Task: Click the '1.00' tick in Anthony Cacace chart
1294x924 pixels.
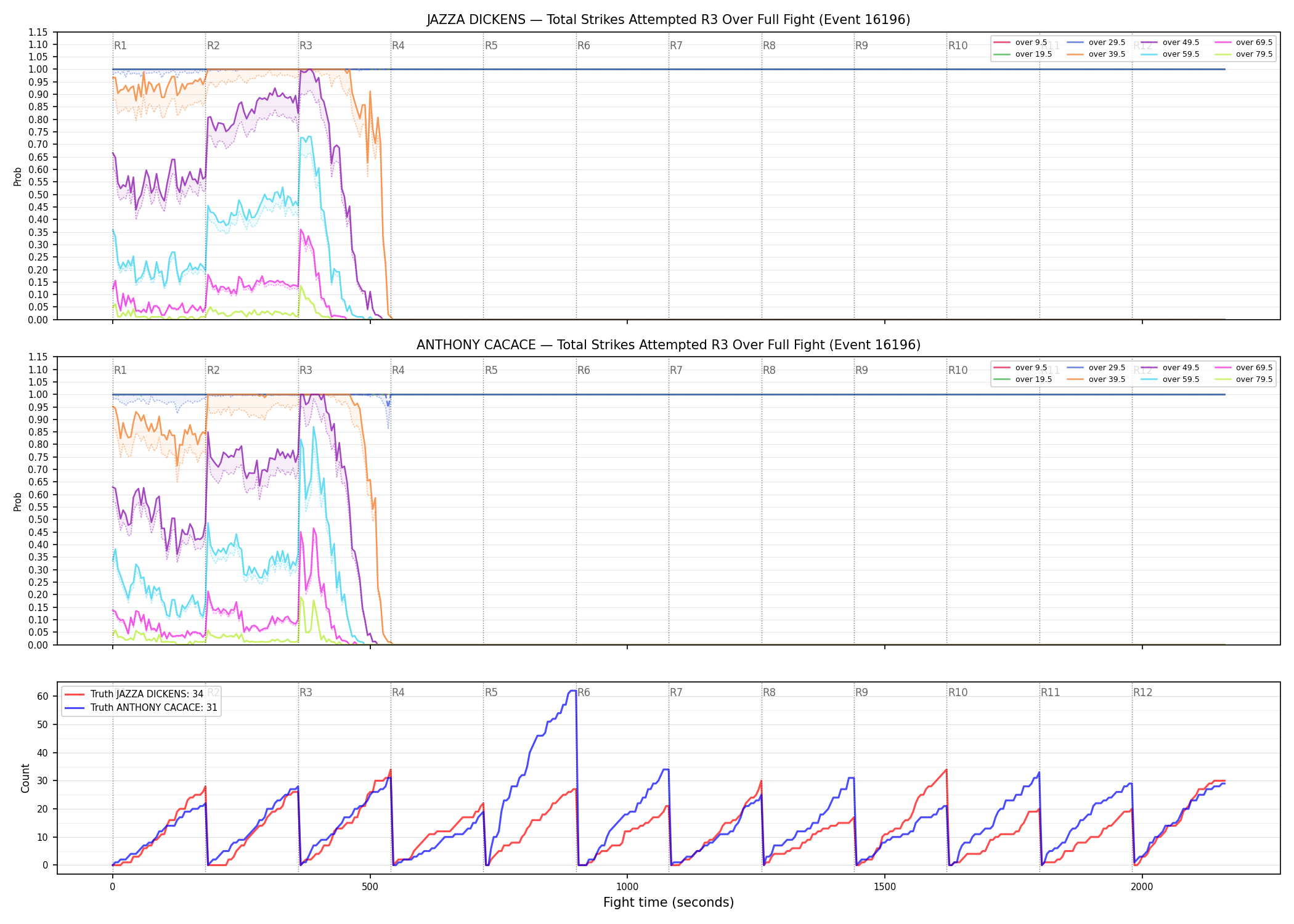Action: click(x=38, y=394)
